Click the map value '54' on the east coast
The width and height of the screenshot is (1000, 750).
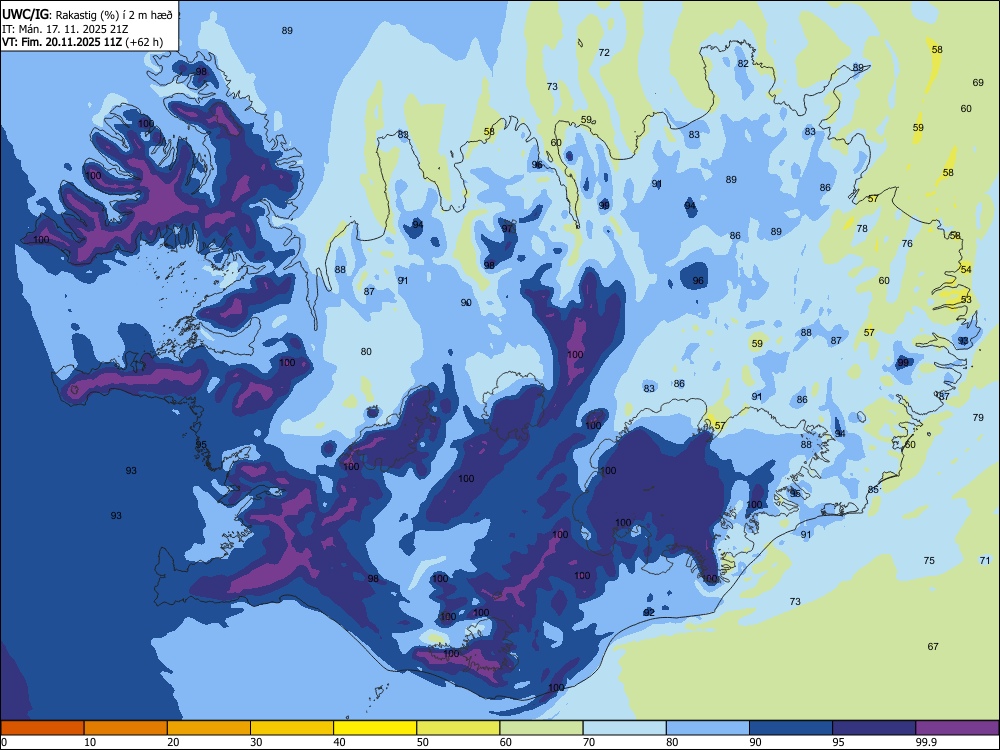click(966, 269)
